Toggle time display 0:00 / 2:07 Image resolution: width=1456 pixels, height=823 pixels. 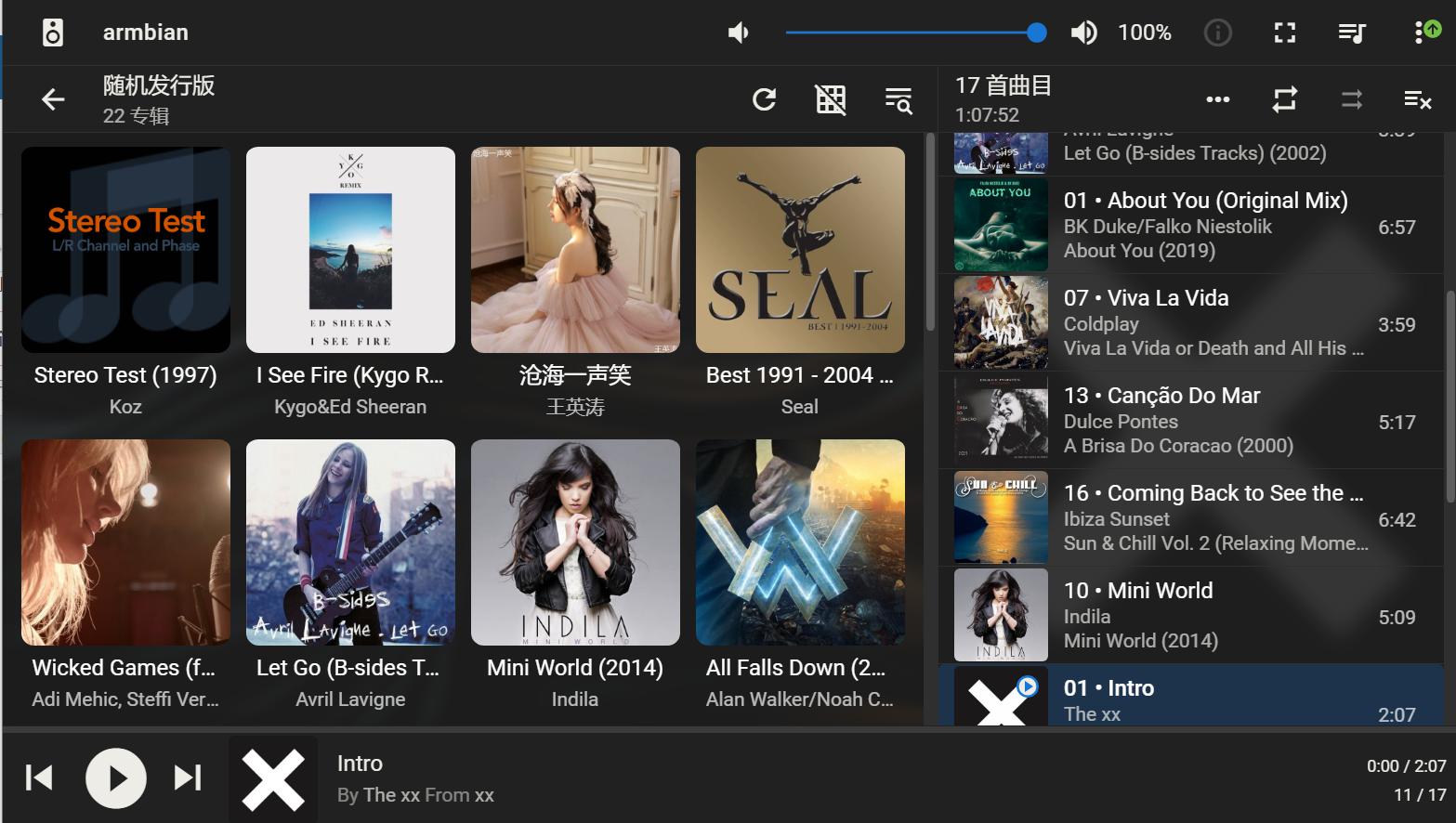pyautogui.click(x=1406, y=766)
